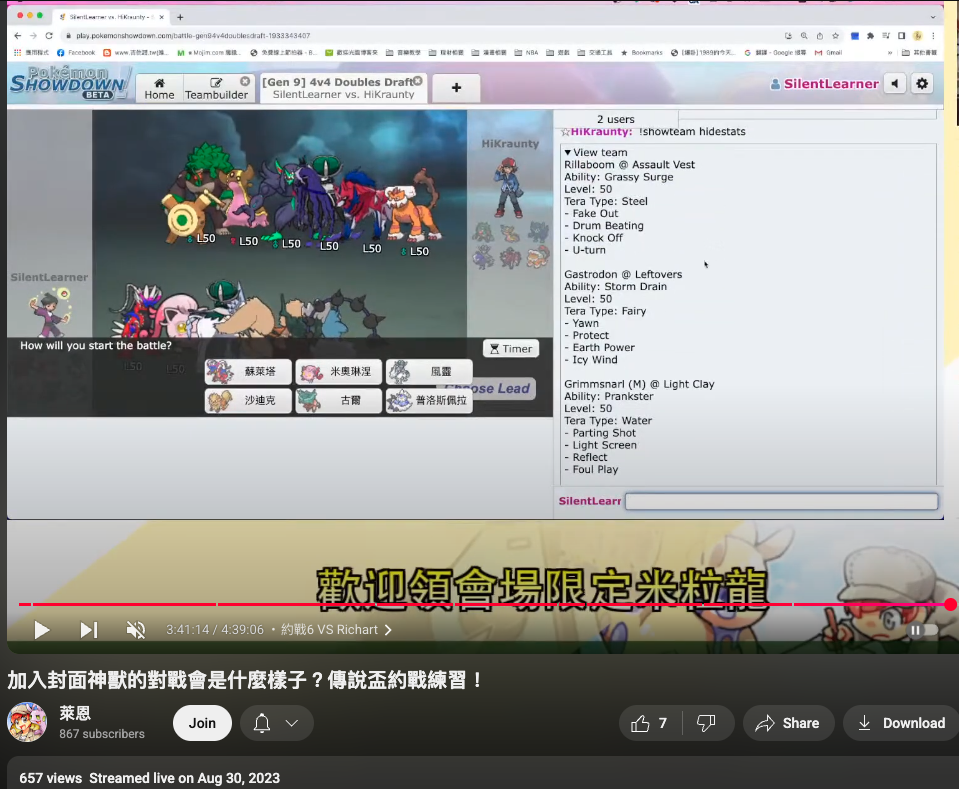959x789 pixels.
Task: Skip to the next video
Action: [89, 630]
